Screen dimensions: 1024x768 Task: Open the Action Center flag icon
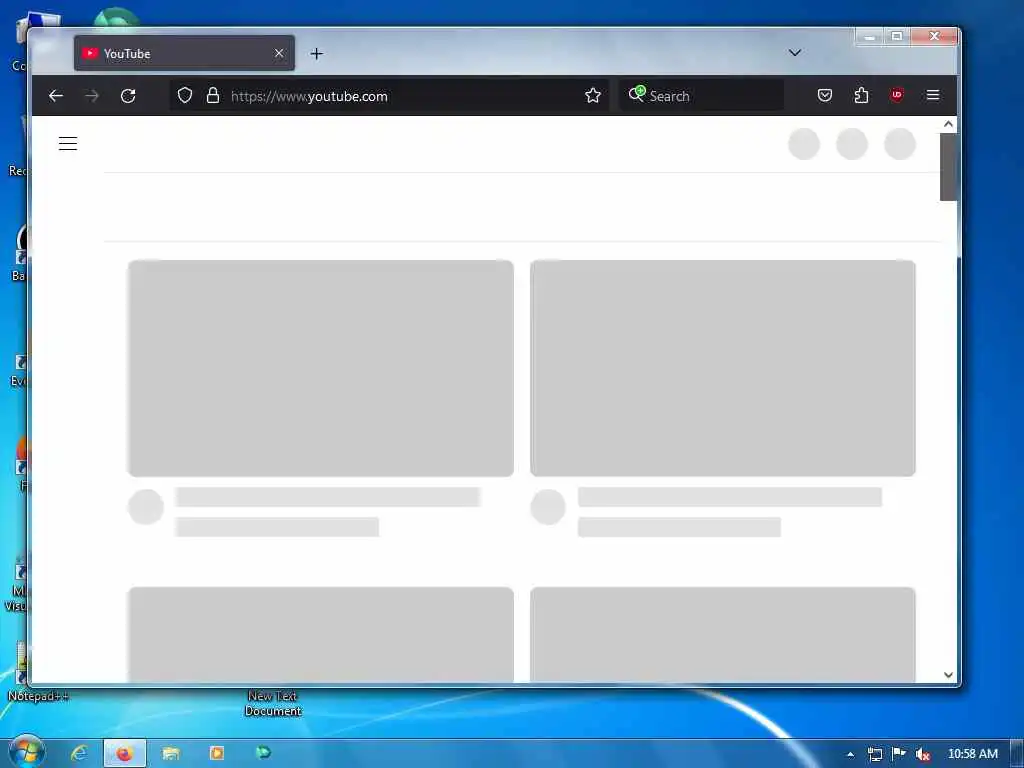[899, 754]
